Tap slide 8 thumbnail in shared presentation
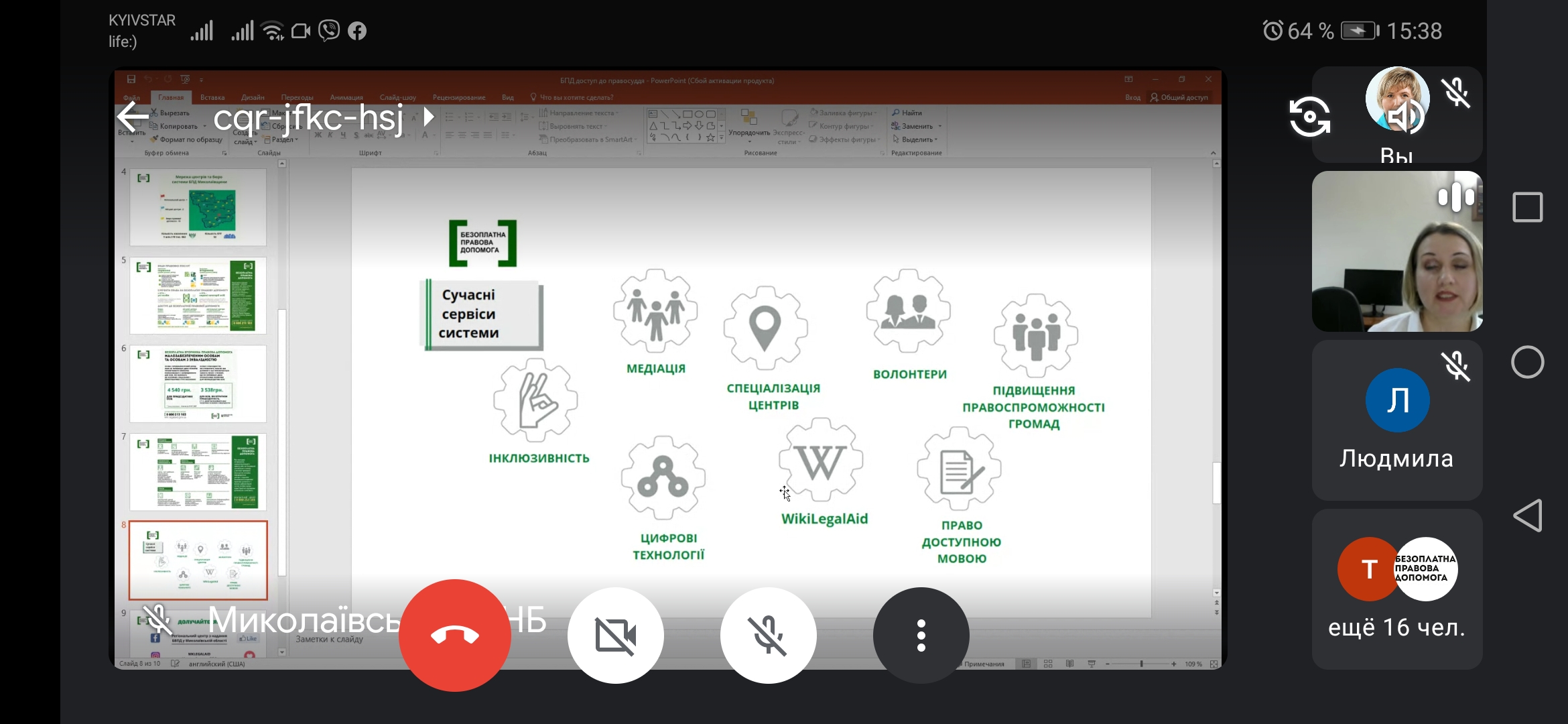The image size is (1568, 724). 198,560
